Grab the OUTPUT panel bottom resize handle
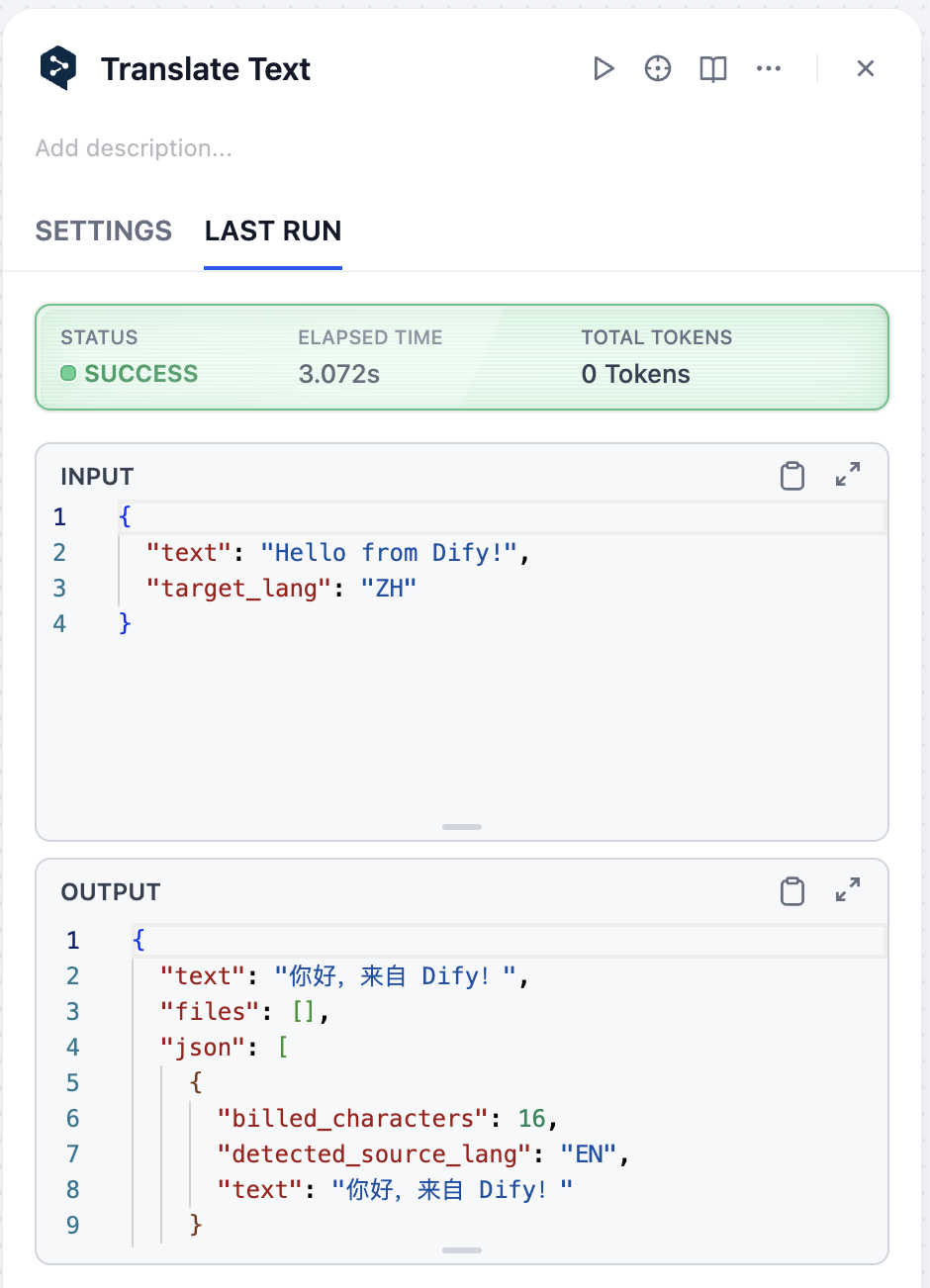Viewport: 930px width, 1288px height. 462,1250
